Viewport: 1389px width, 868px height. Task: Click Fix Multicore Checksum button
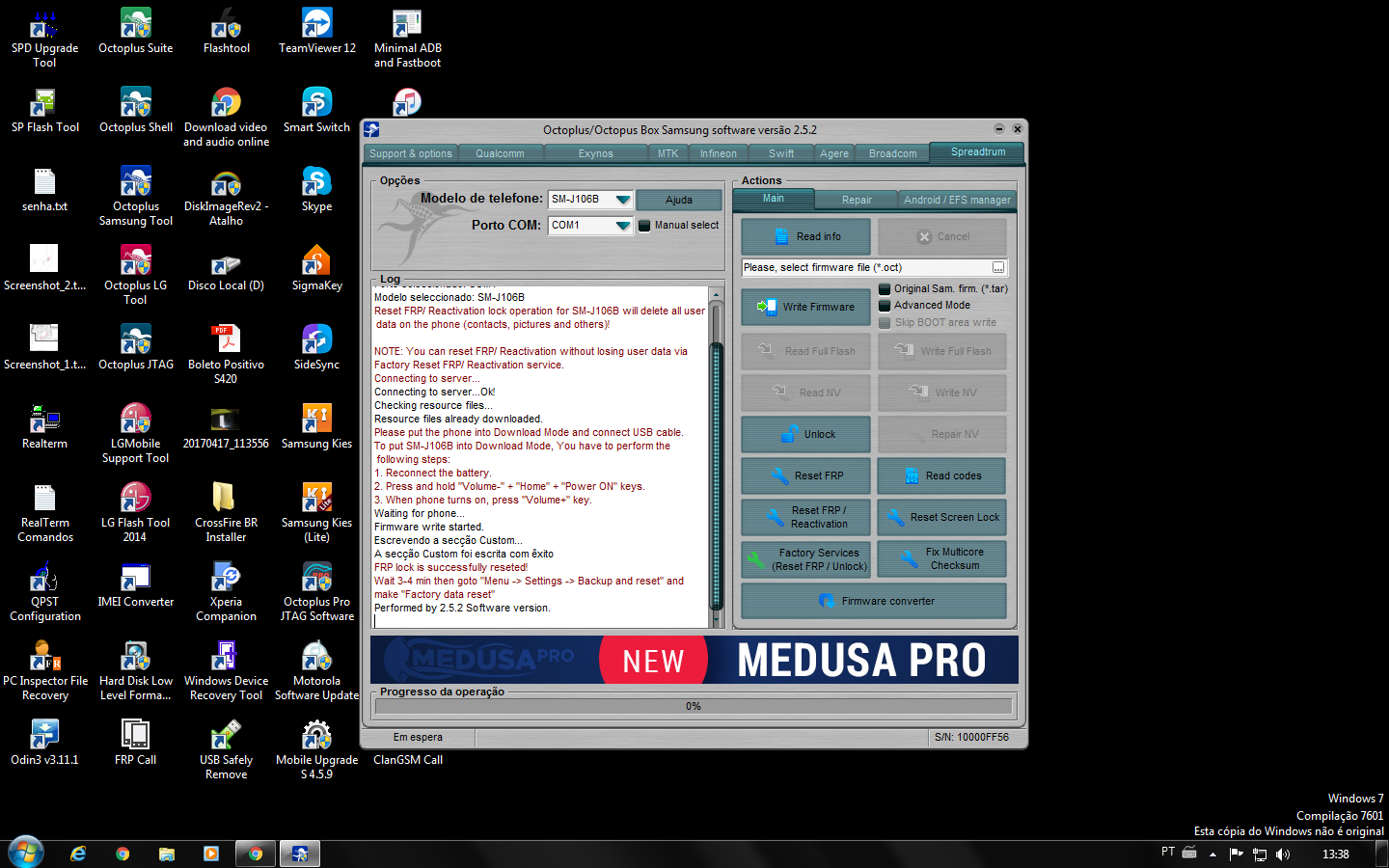(942, 559)
